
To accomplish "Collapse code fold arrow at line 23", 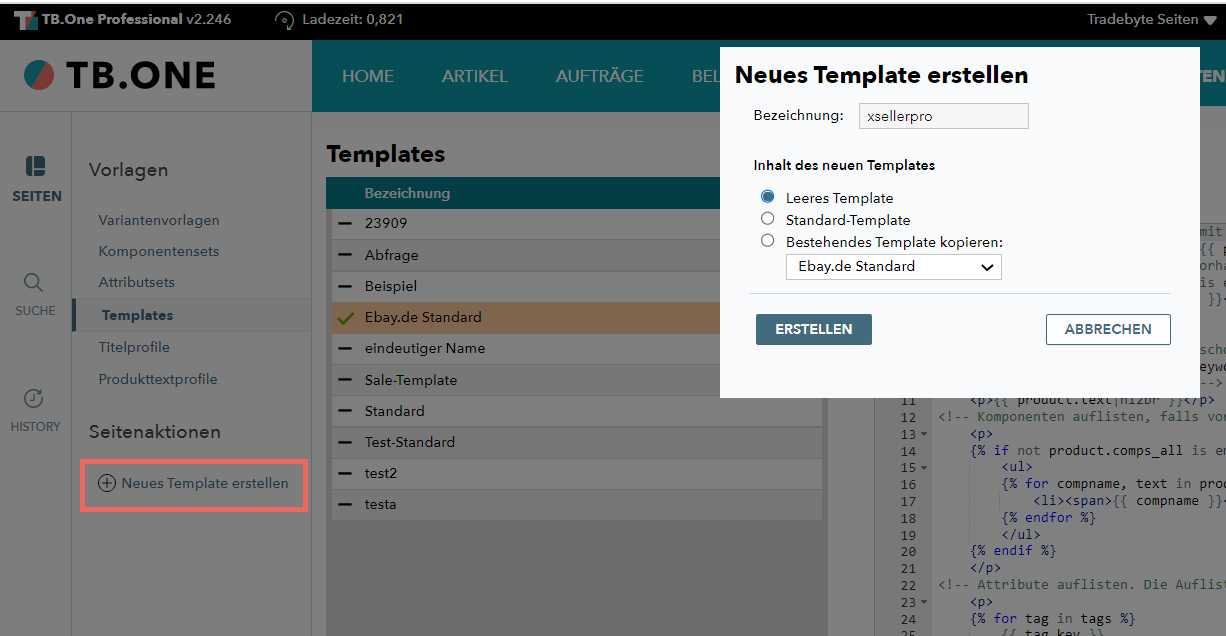I will pos(925,603).
